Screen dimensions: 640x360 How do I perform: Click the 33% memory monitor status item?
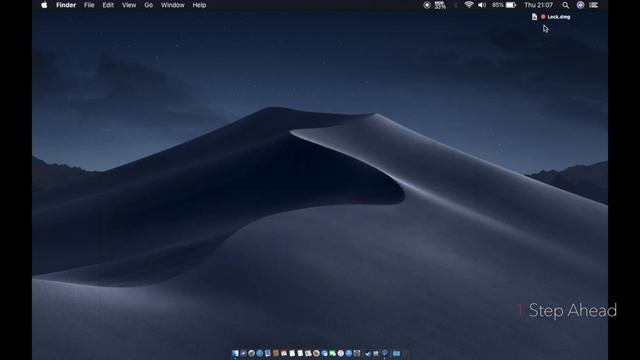click(440, 5)
